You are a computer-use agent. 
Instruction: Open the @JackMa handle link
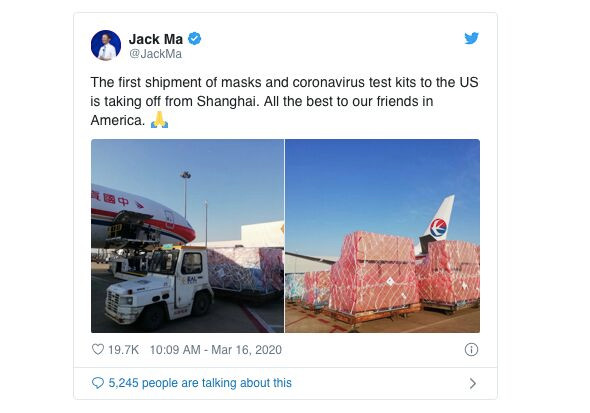(x=155, y=54)
